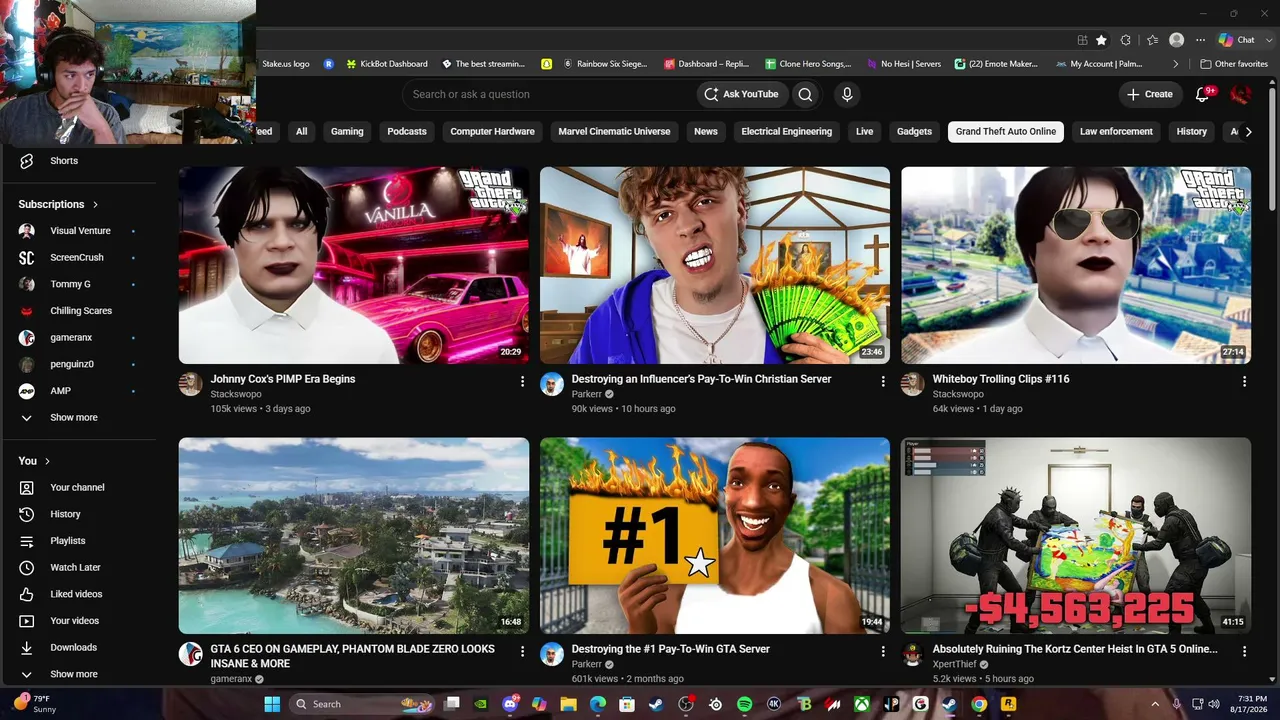This screenshot has width=1280, height=720.
Task: Open more options for GTA 6 CEO video
Action: click(522, 651)
